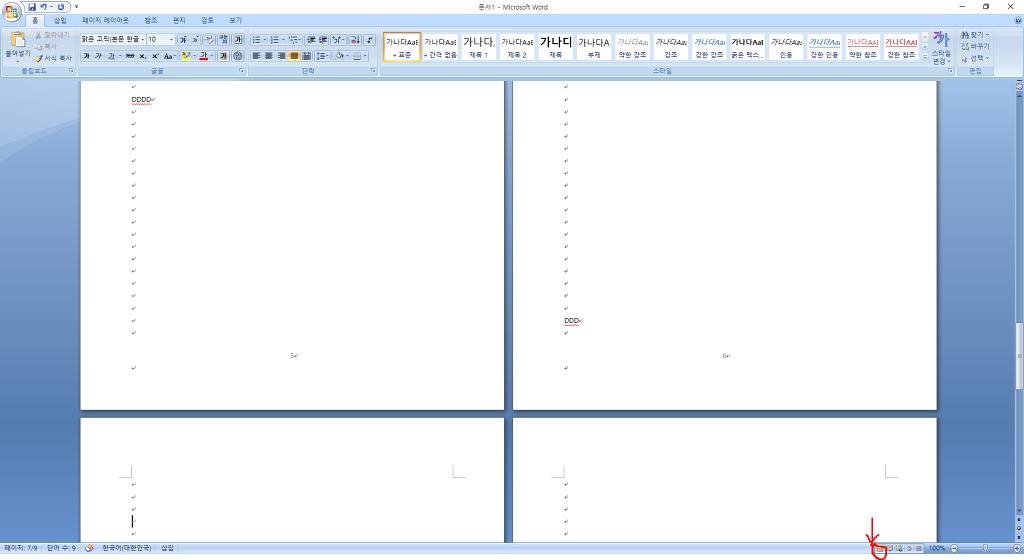This screenshot has width=1024, height=560.
Task: Click 찾기 (Find) button
Action: click(976, 35)
